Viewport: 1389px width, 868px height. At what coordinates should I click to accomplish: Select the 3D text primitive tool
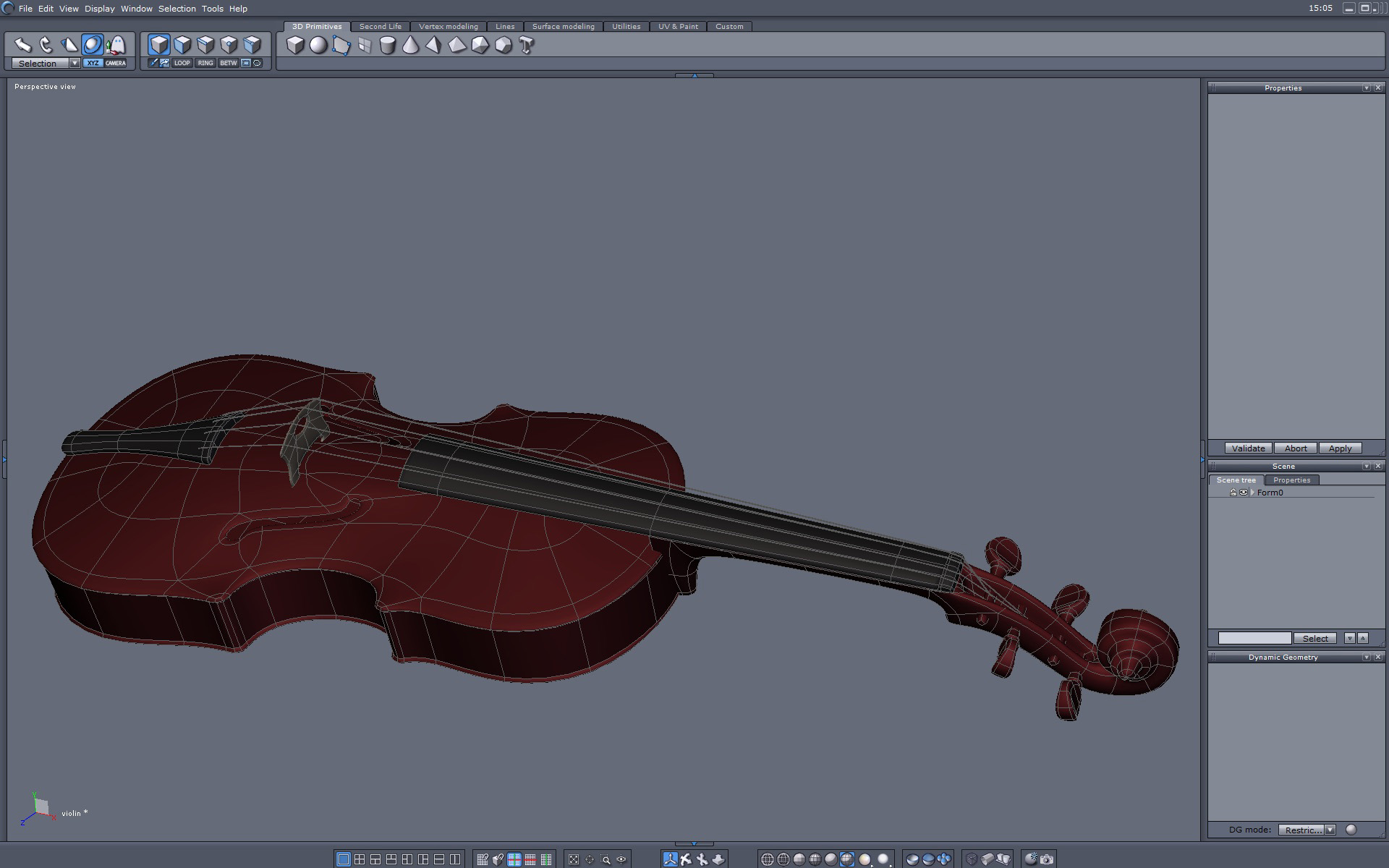coord(527,46)
